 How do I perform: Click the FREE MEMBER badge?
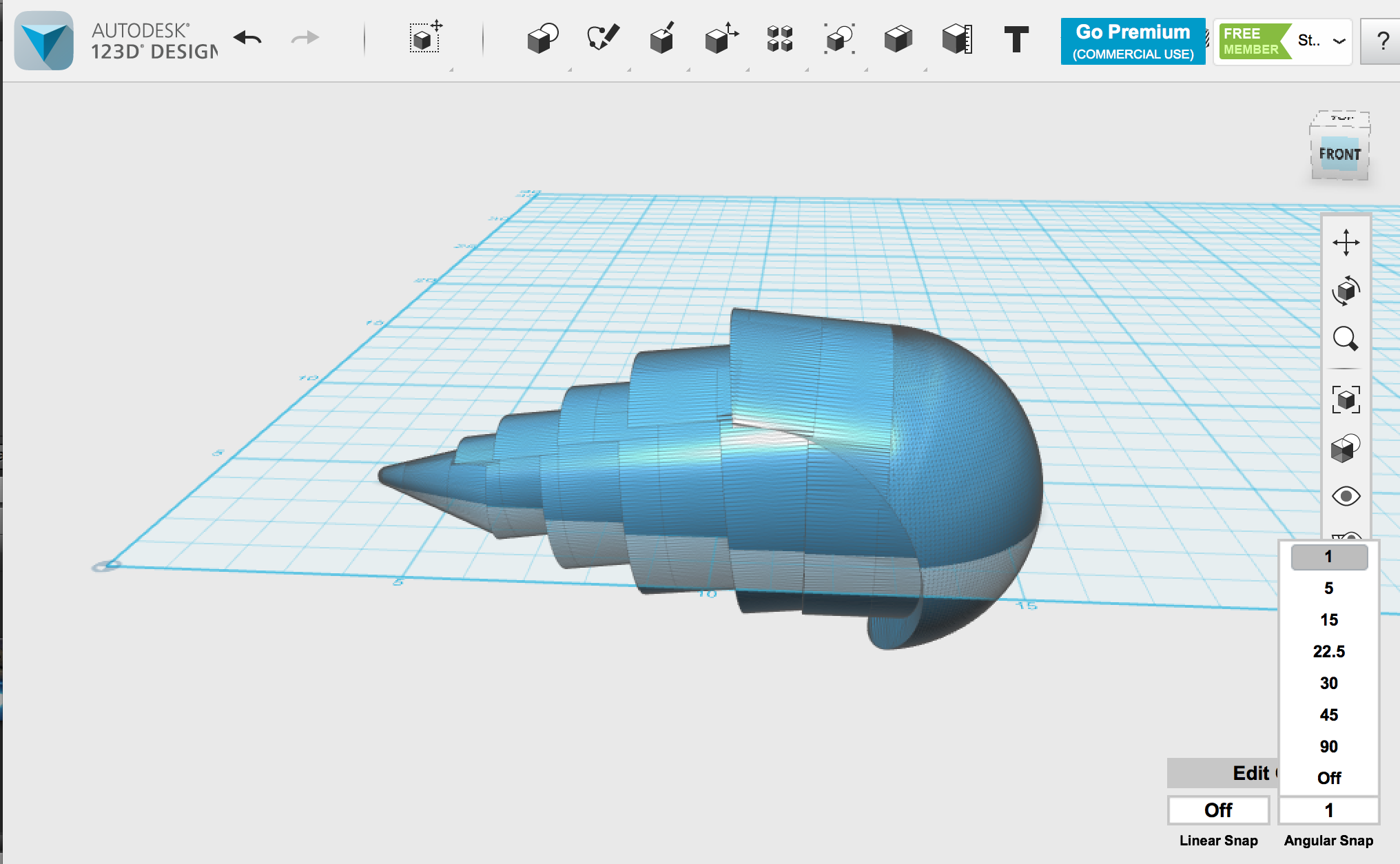1254,41
